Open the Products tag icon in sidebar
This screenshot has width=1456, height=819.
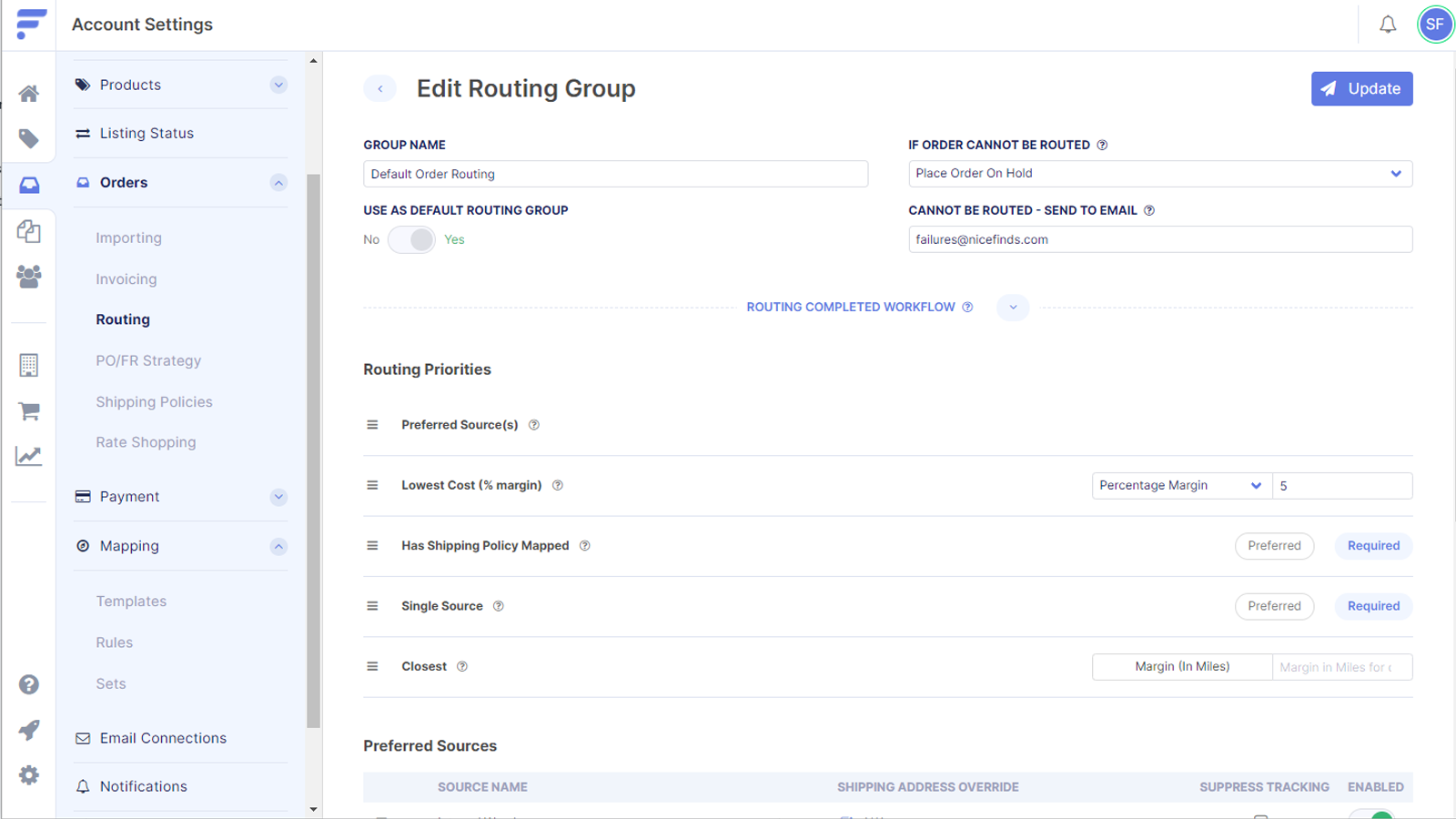click(28, 138)
